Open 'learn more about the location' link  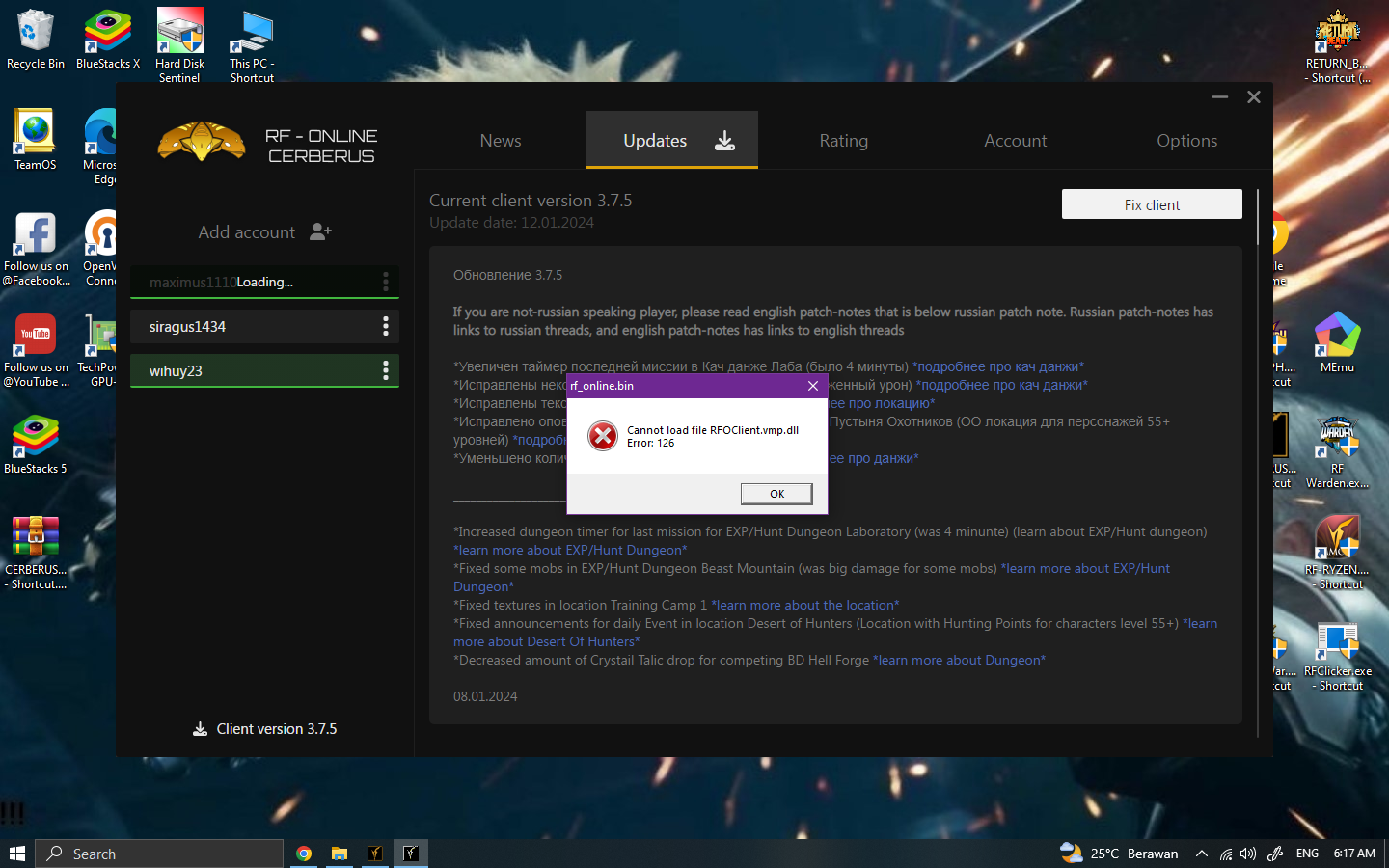point(805,605)
